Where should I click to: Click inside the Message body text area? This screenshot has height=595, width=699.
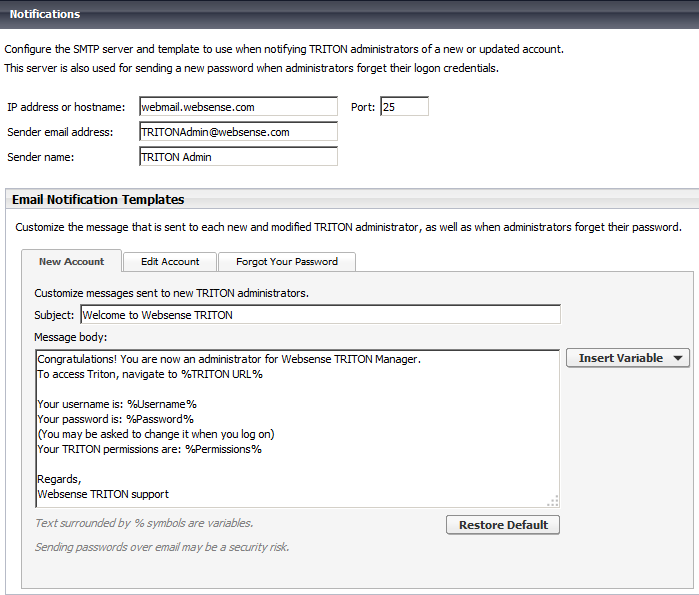(x=297, y=429)
